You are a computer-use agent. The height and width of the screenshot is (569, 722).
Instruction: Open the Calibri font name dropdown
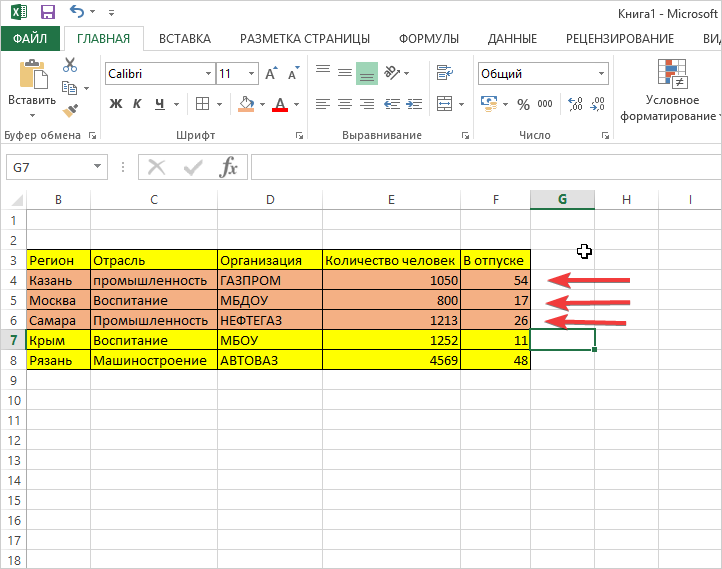pos(208,74)
